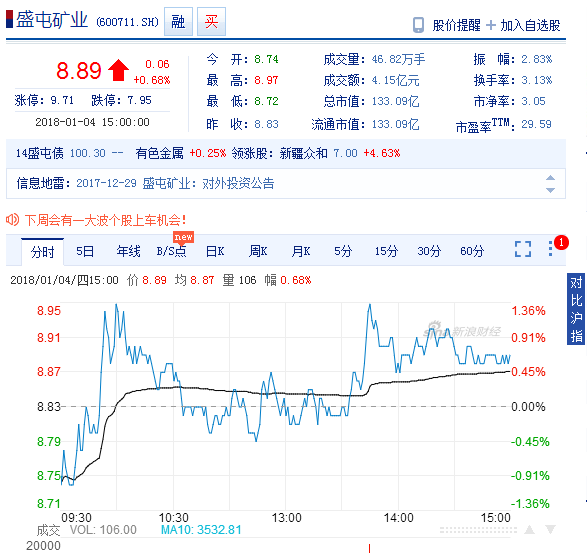This screenshot has height=553, width=587.
Task: Click the dotted slider under the chart
Action: [478, 530]
